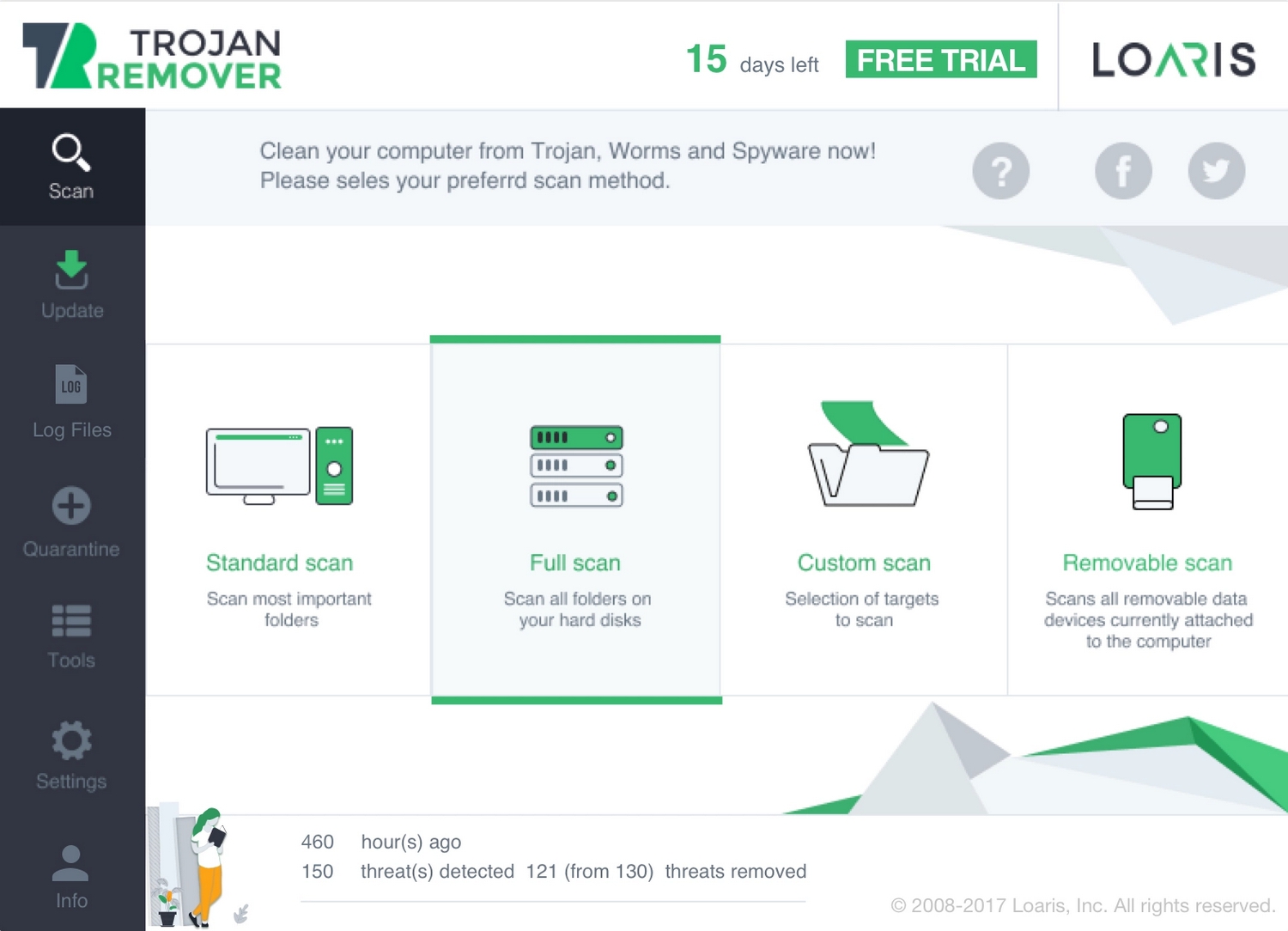Image resolution: width=1288 pixels, height=931 pixels.
Task: Select the Standard scan title
Action: 279,563
